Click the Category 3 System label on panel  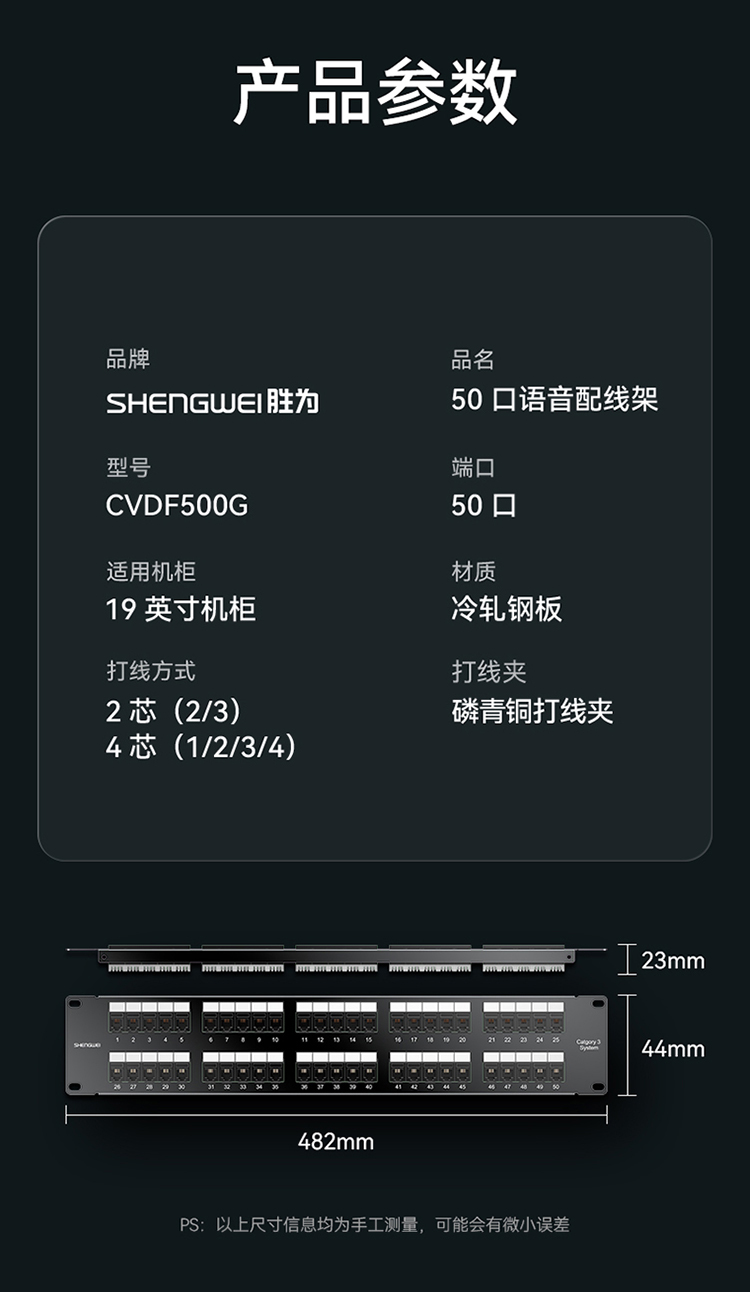coord(589,1045)
